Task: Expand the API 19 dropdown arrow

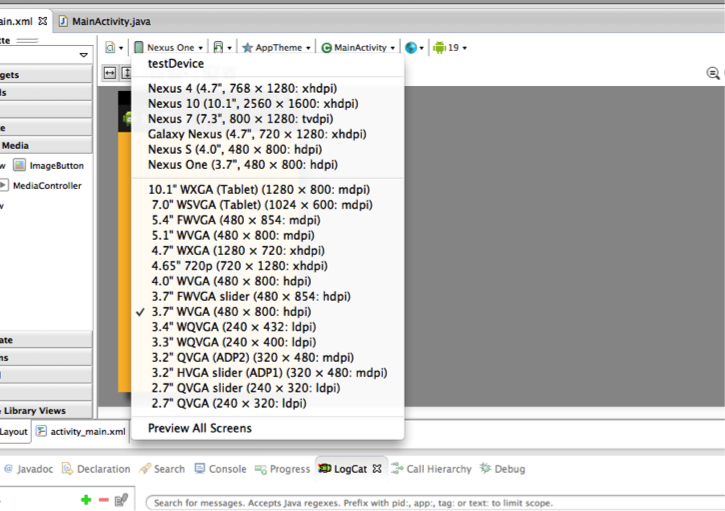Action: (x=465, y=48)
